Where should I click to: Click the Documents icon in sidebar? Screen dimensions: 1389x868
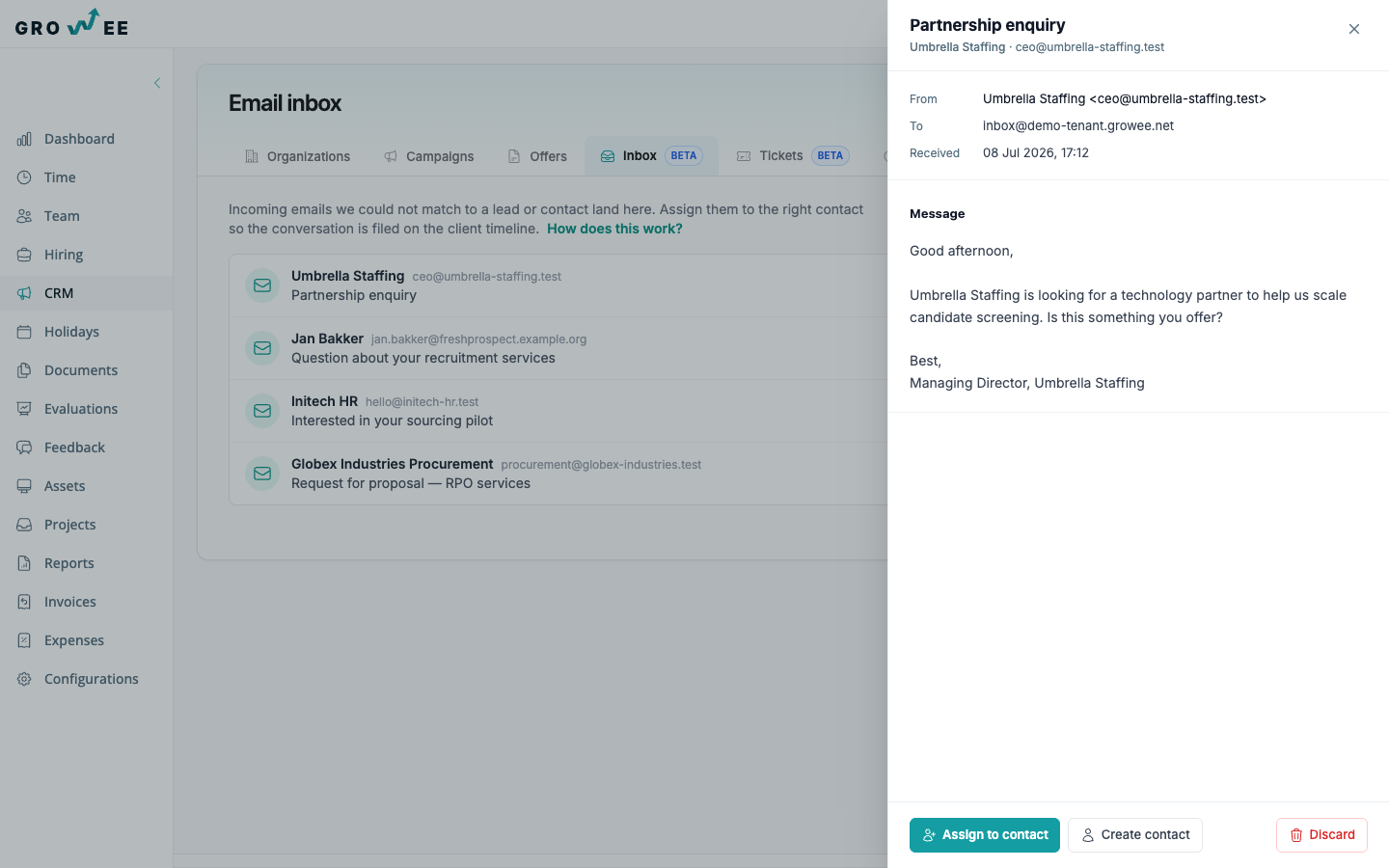(24, 370)
